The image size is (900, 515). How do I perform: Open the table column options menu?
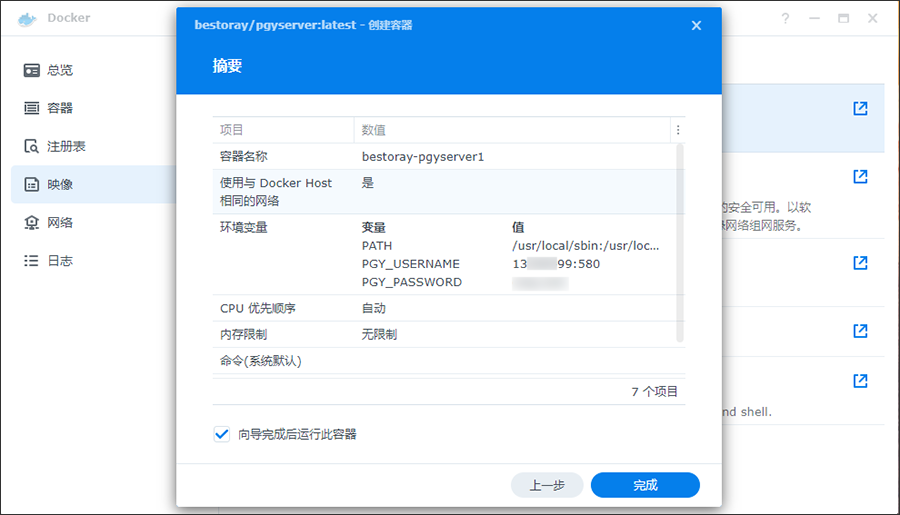678,130
